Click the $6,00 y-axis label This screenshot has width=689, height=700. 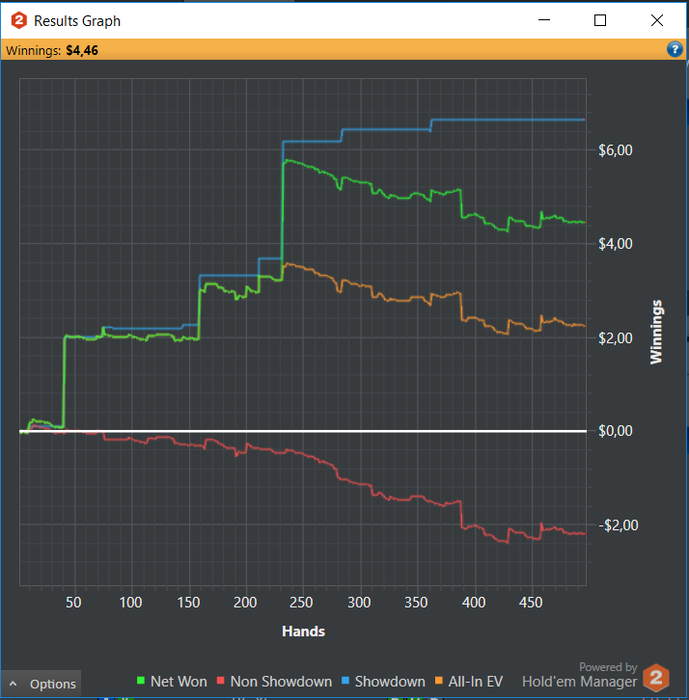click(615, 150)
